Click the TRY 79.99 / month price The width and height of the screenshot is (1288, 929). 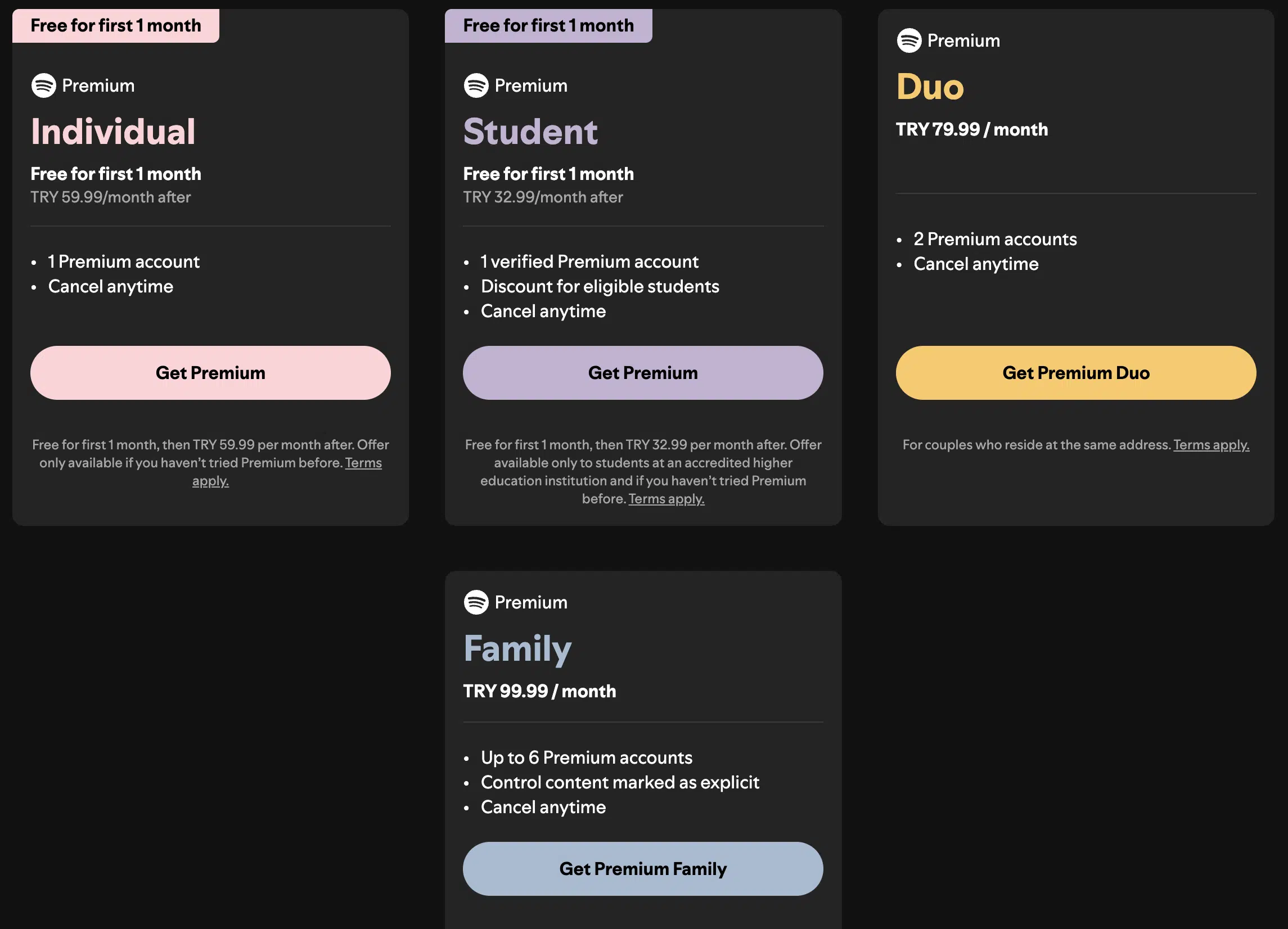(x=972, y=129)
